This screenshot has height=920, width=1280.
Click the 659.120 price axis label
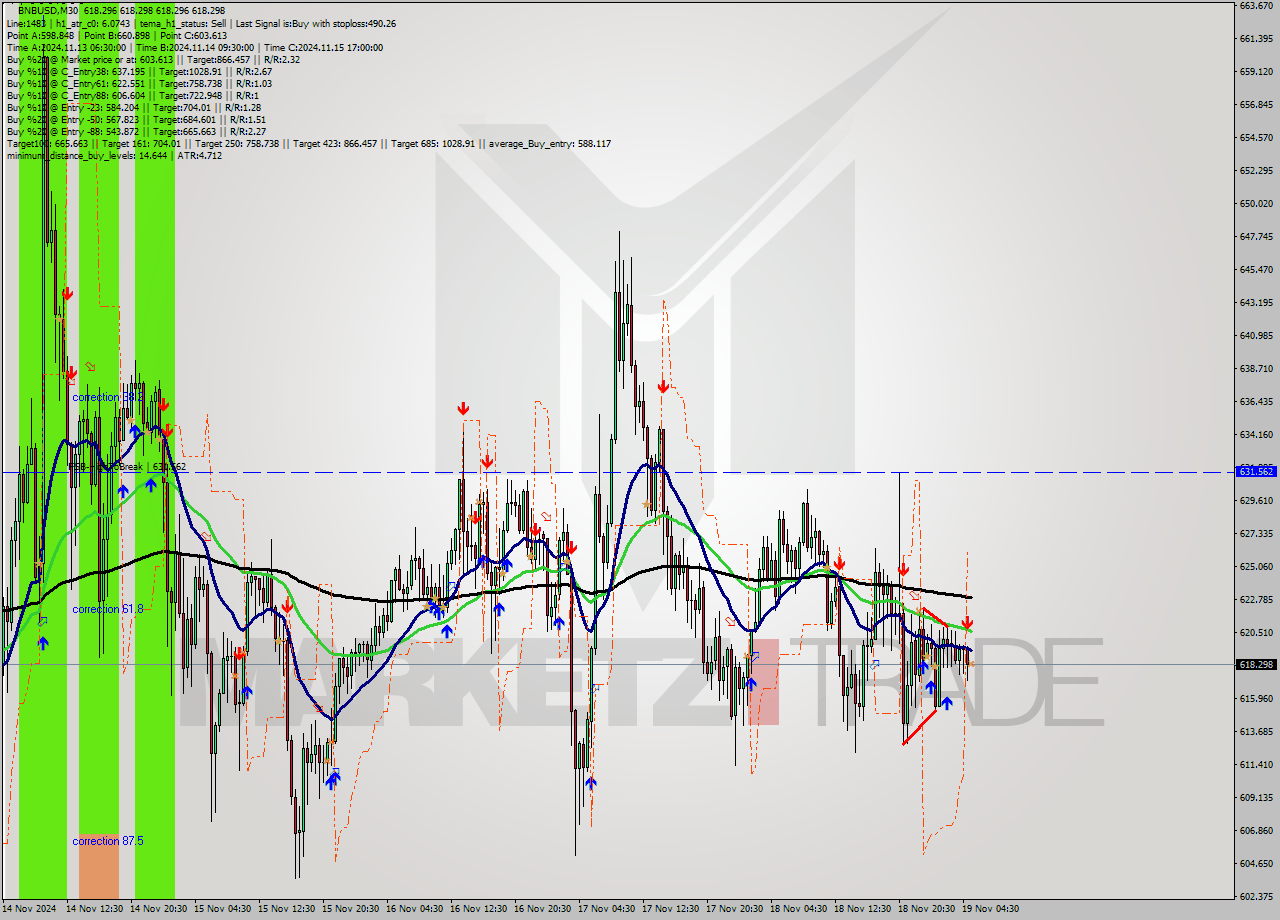pos(1255,71)
